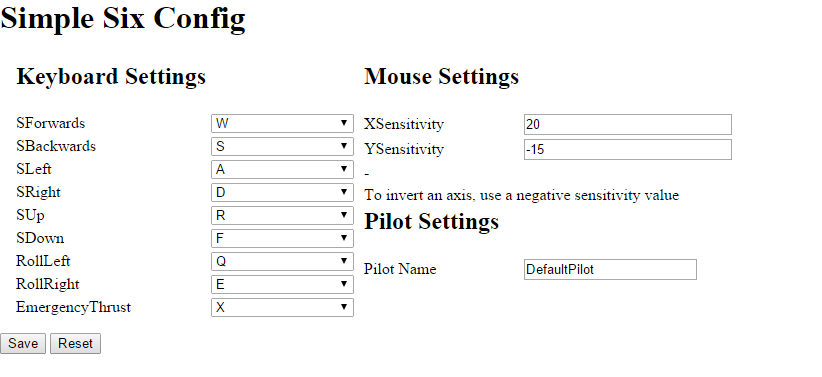Focus the XSensitivity input field
The width and height of the screenshot is (822, 377).
point(628,124)
